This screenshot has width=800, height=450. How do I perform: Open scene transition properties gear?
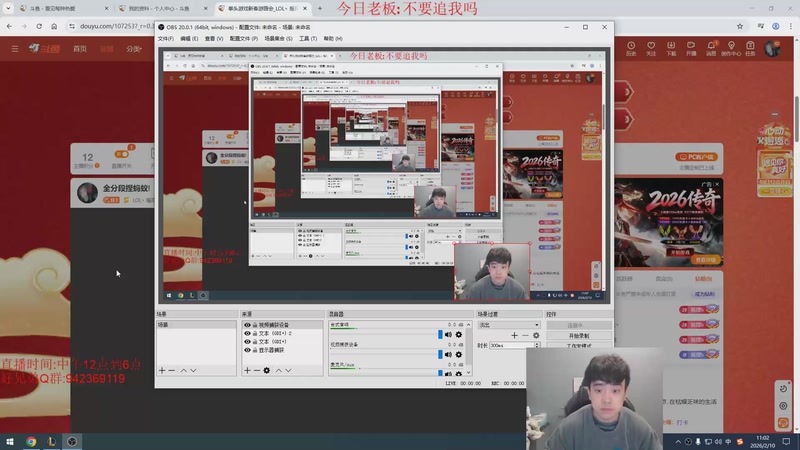pos(536,335)
